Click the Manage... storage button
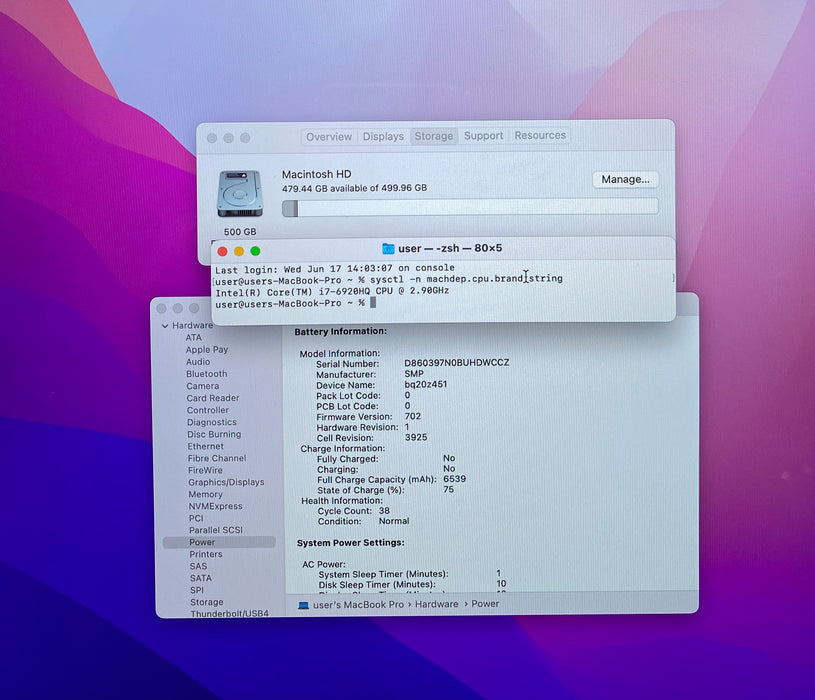The height and width of the screenshot is (700, 815). coord(625,179)
